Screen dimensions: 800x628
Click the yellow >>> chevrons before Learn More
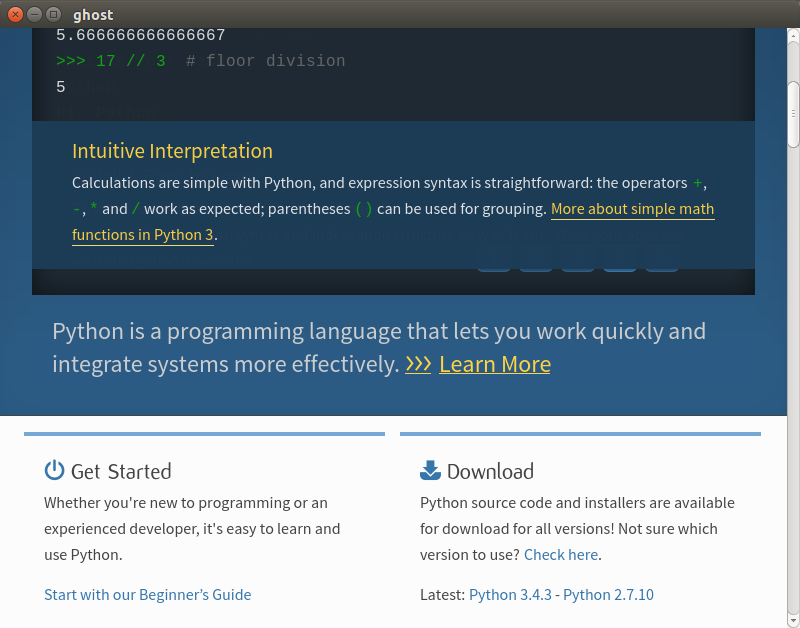point(418,364)
